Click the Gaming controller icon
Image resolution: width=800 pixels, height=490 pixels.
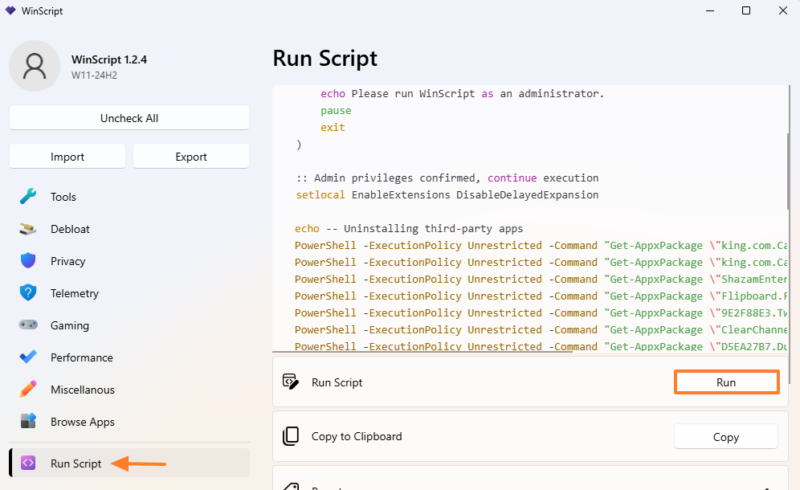(x=28, y=325)
